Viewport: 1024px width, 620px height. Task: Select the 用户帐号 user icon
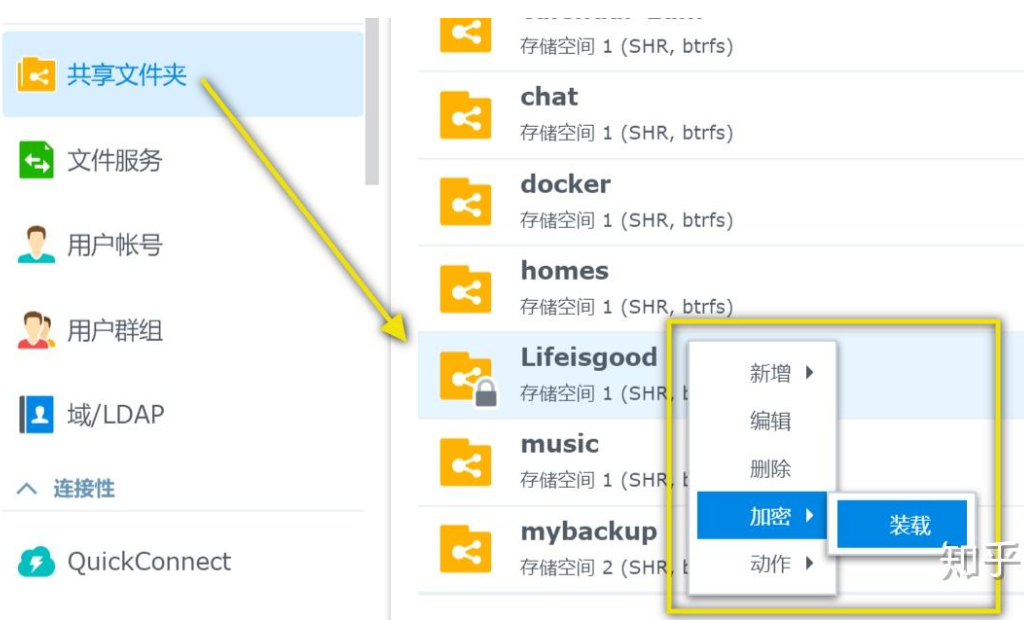(36, 244)
